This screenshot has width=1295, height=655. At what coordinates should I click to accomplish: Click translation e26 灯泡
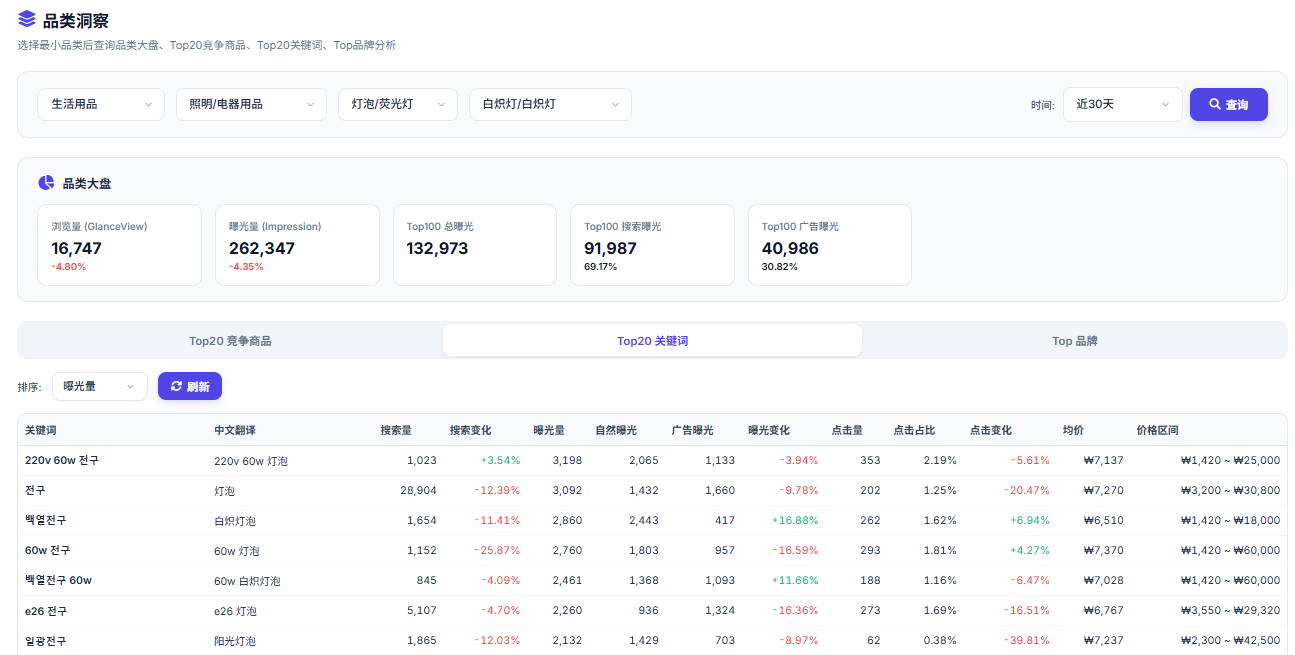point(236,611)
